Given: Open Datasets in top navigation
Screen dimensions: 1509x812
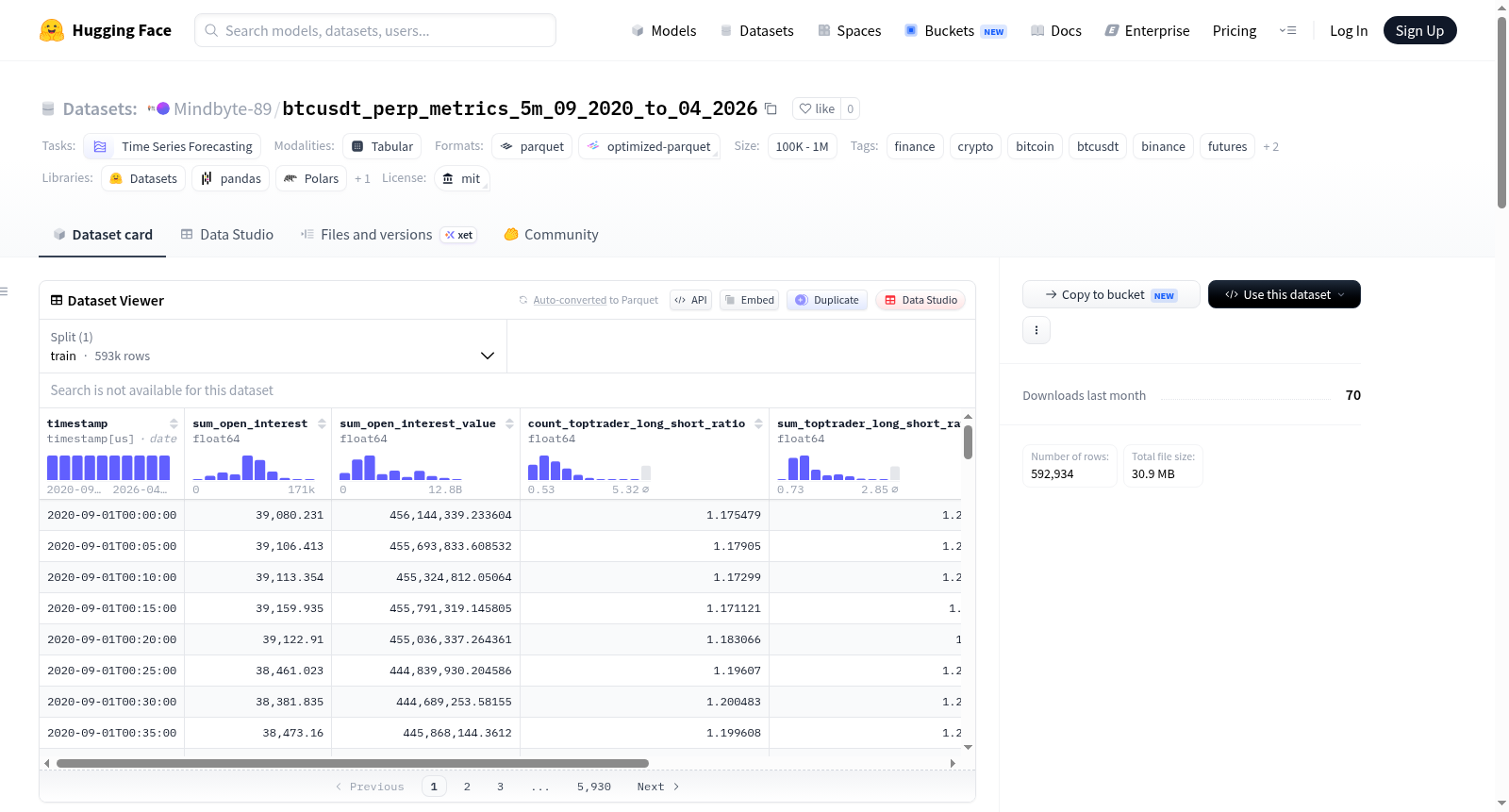Looking at the screenshot, I should coord(756,30).
